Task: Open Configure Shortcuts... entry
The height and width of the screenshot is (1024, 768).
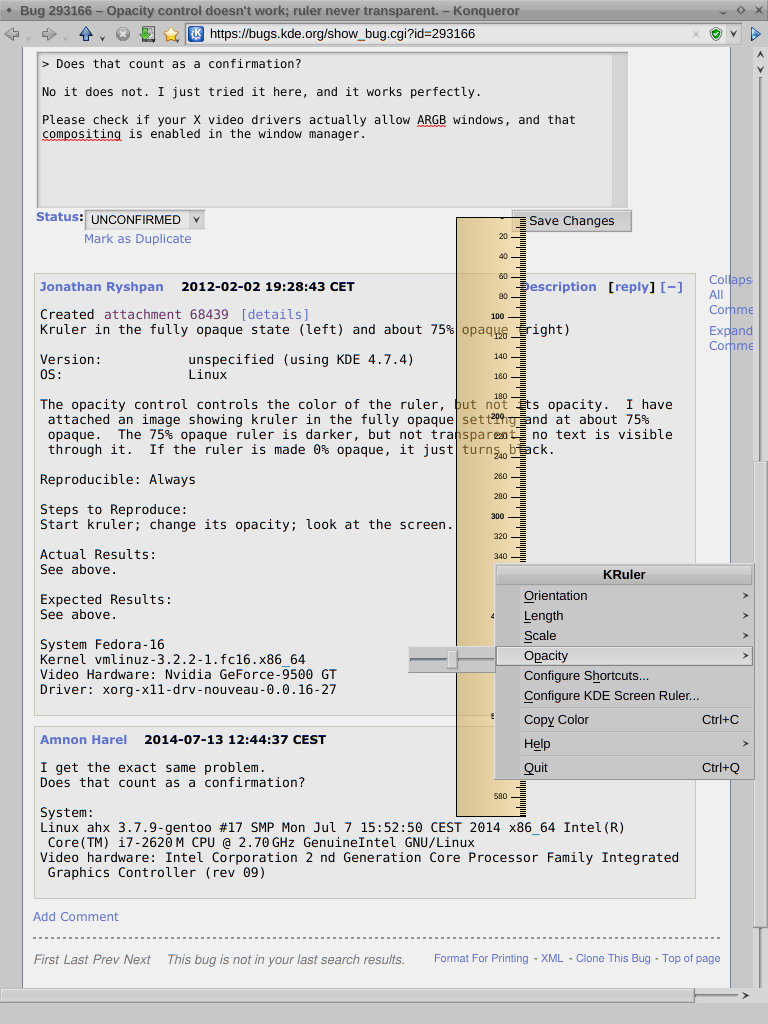Action: pos(624,676)
